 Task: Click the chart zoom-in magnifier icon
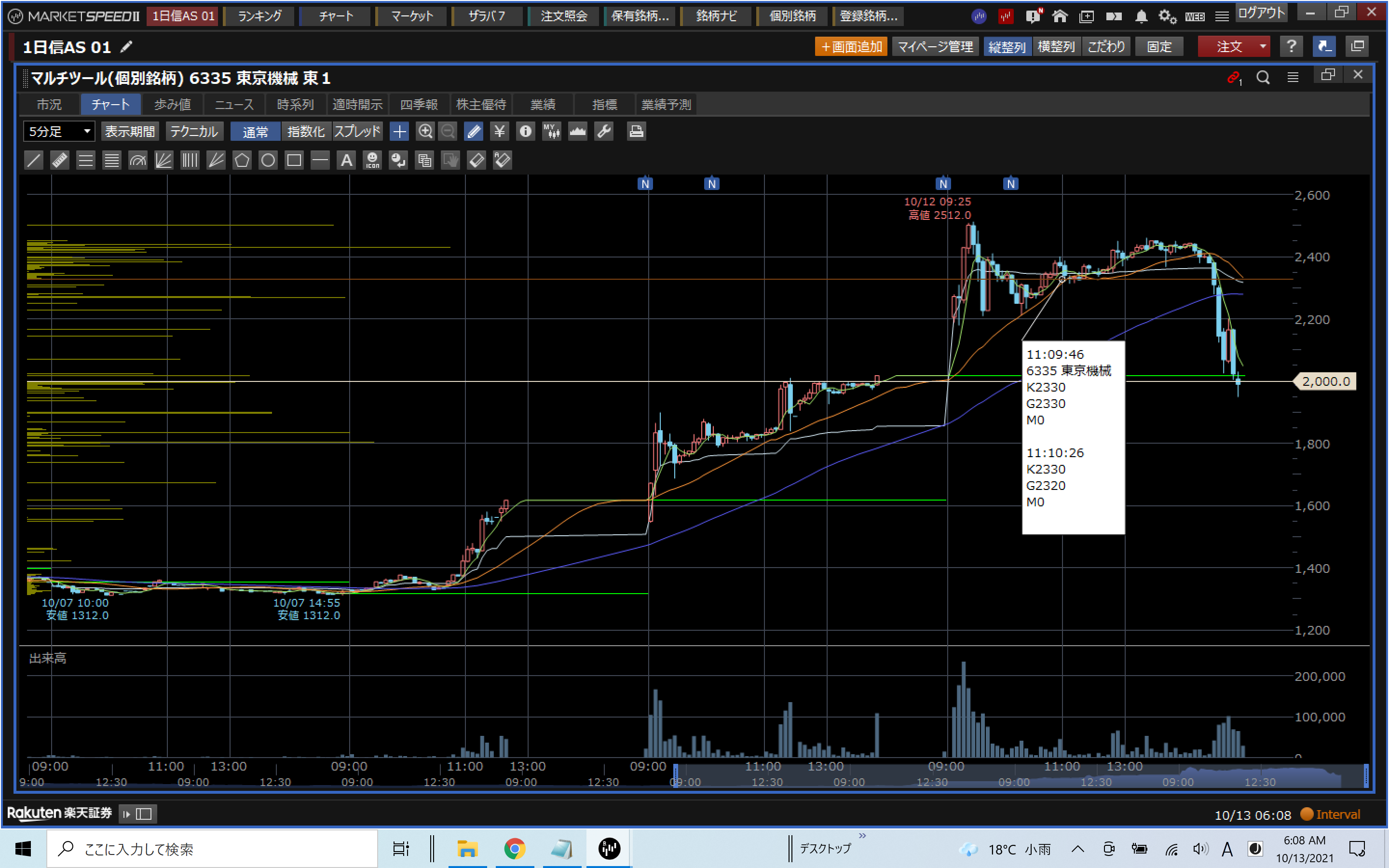[425, 132]
